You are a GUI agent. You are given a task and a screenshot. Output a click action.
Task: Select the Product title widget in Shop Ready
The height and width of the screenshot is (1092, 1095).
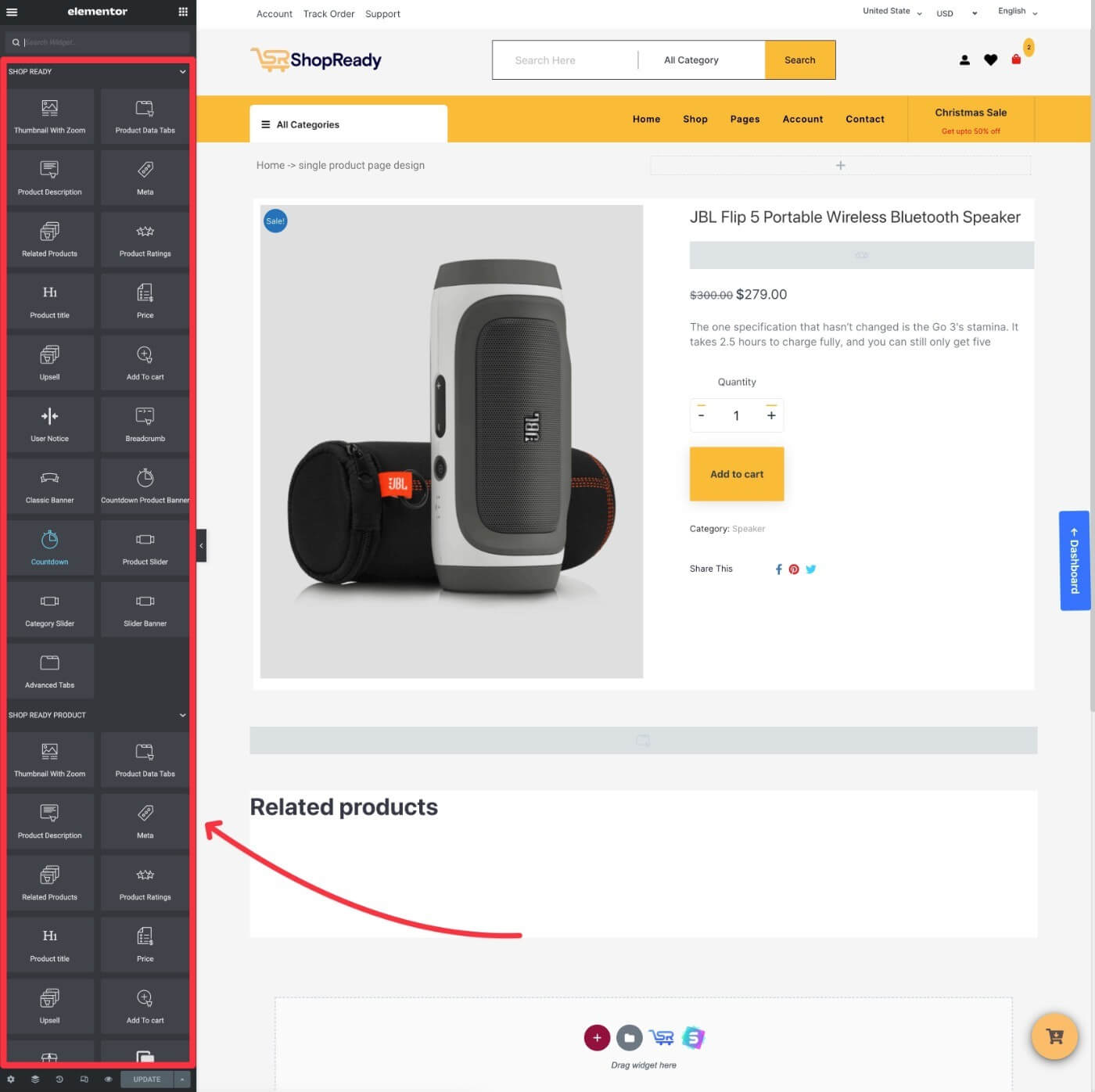(50, 301)
